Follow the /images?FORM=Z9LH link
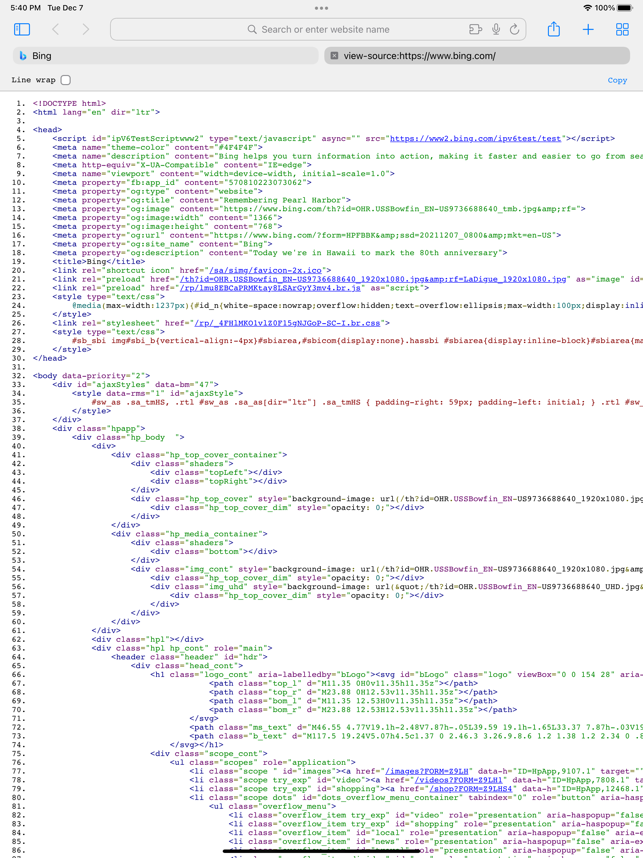Screen dimensions: 643x858 (428, 771)
